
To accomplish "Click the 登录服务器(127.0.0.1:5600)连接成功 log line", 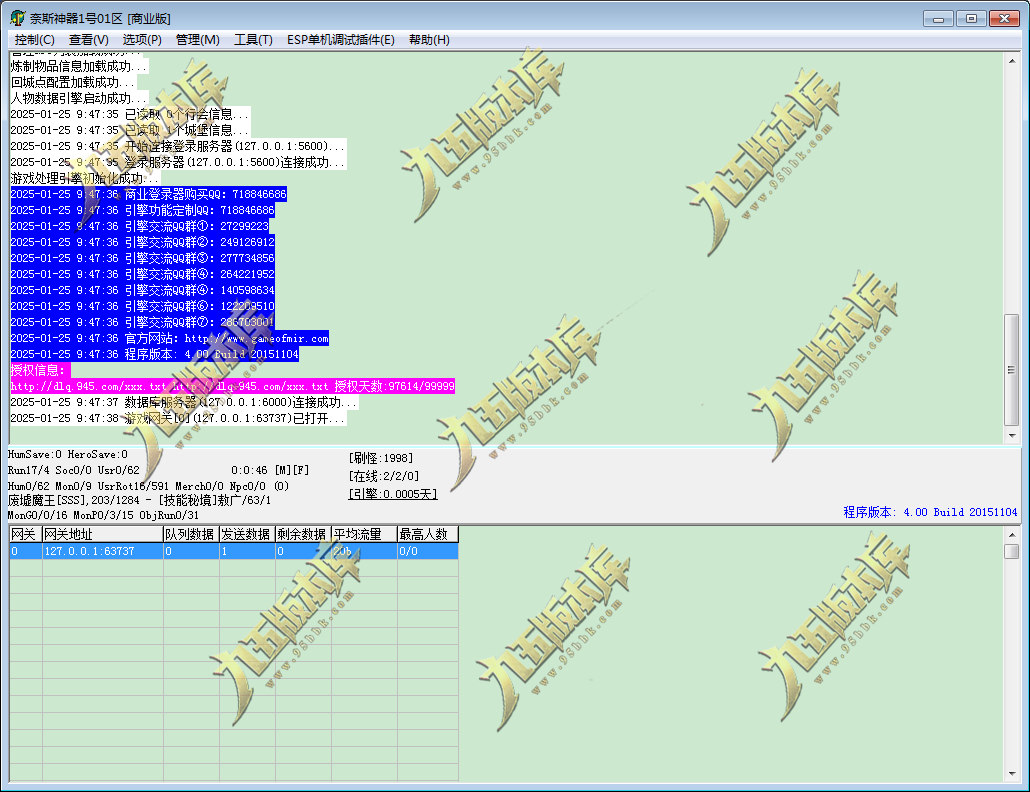I will pos(177,162).
